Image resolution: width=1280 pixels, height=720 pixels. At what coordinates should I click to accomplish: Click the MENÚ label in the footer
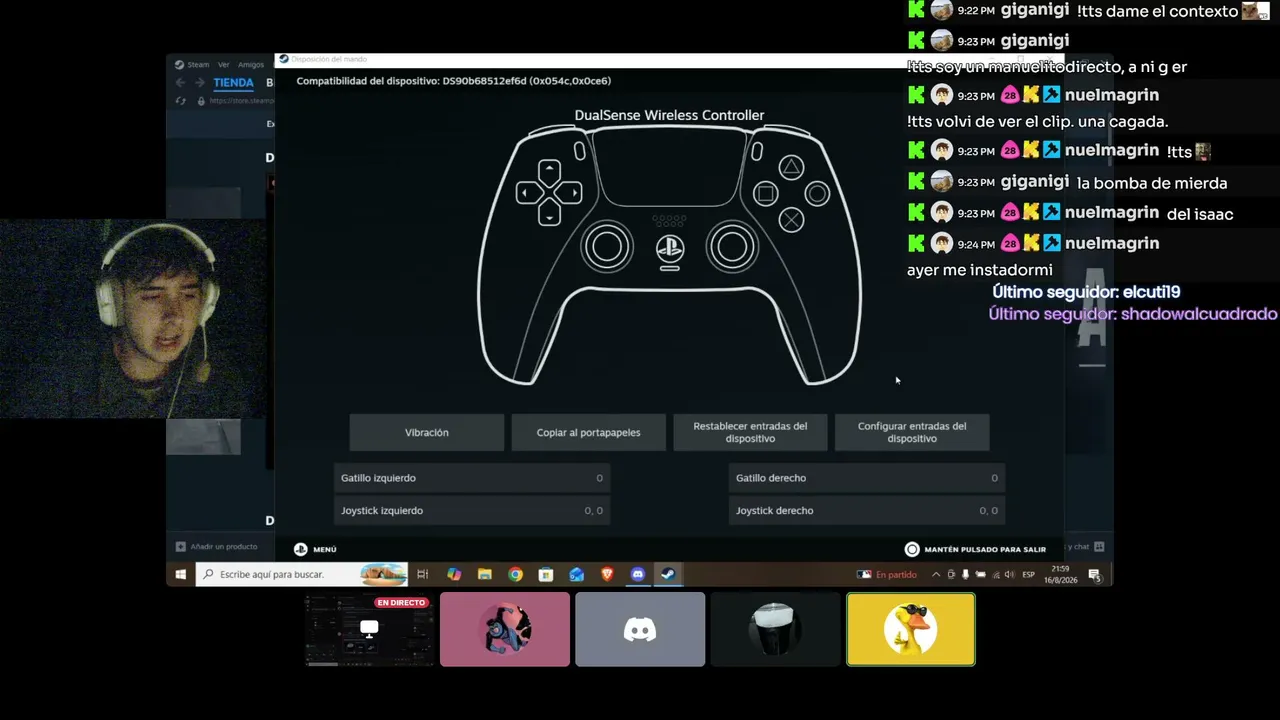coord(325,549)
